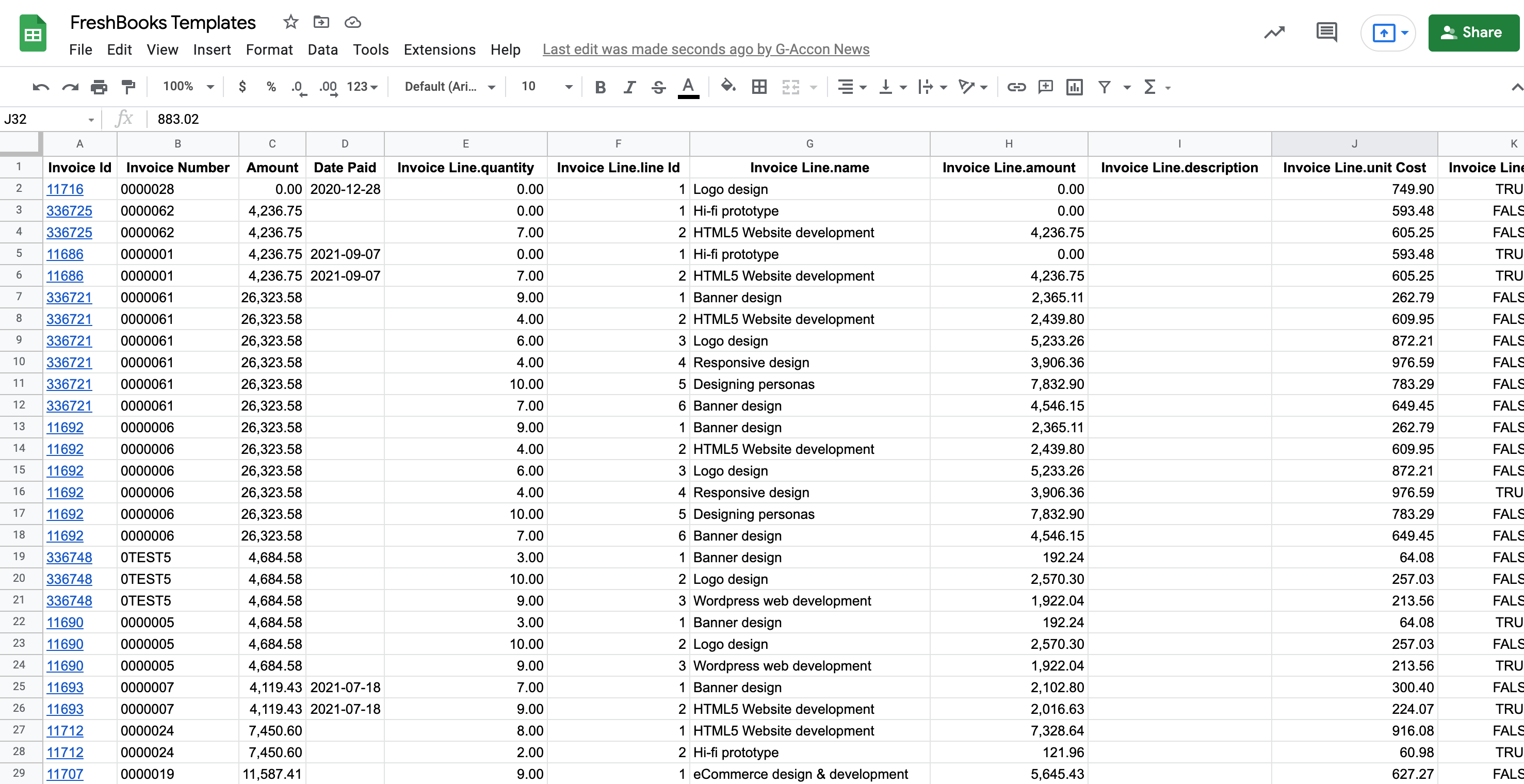Open the Format menu

click(269, 50)
